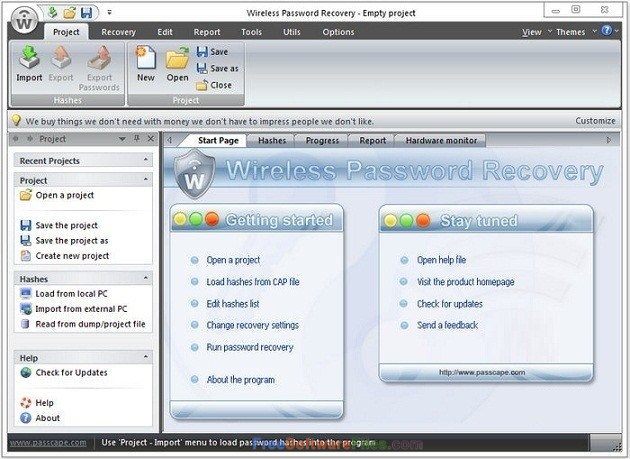Click the light bulb tip icon
This screenshot has width=630, height=459.
[x=16, y=120]
